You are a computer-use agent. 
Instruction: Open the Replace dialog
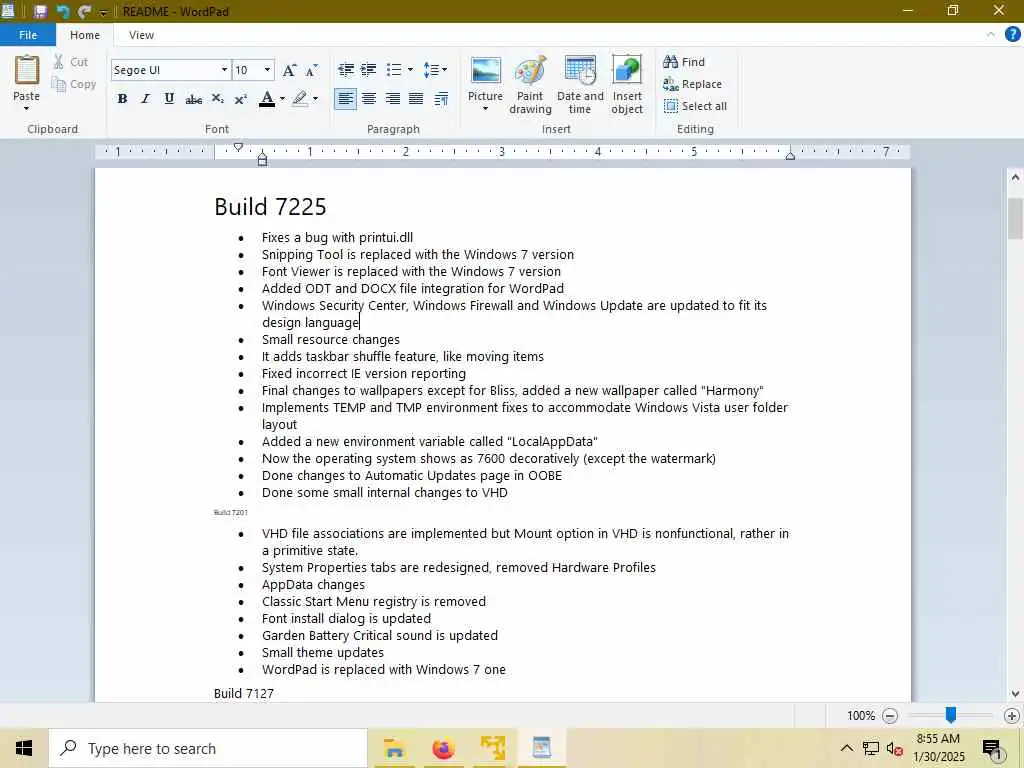point(692,84)
